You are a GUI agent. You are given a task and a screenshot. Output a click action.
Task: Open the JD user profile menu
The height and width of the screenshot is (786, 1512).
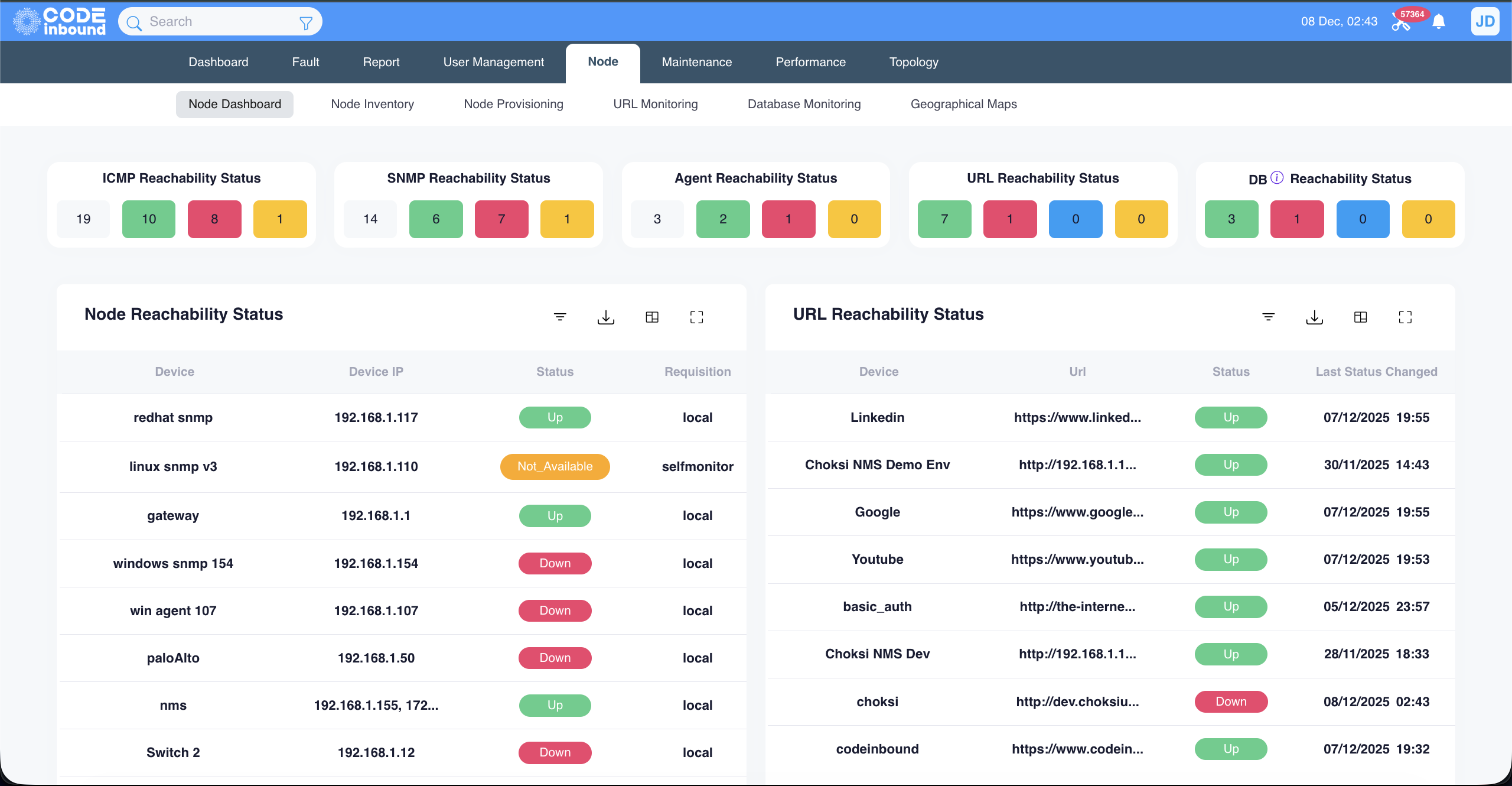coord(1484,21)
